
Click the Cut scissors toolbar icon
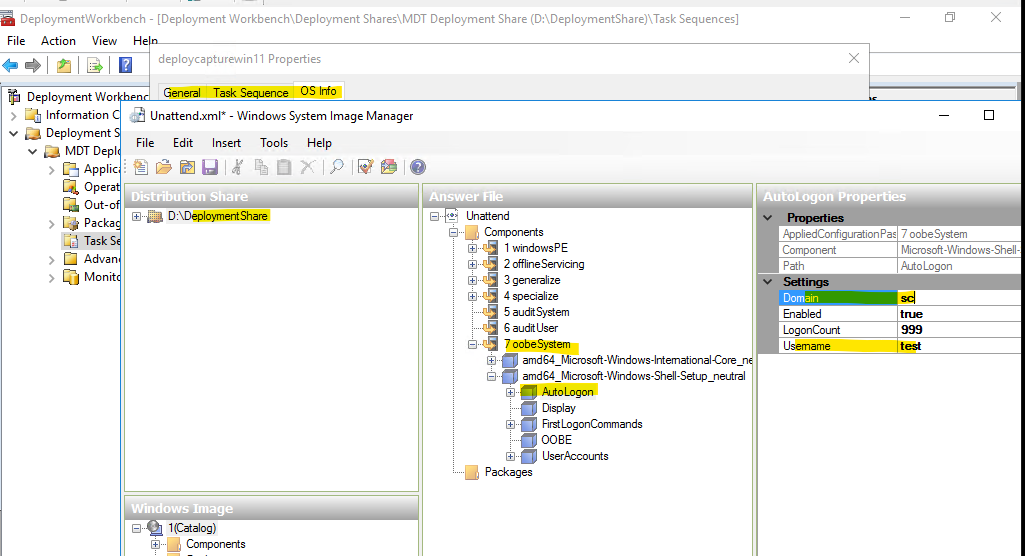click(237, 167)
